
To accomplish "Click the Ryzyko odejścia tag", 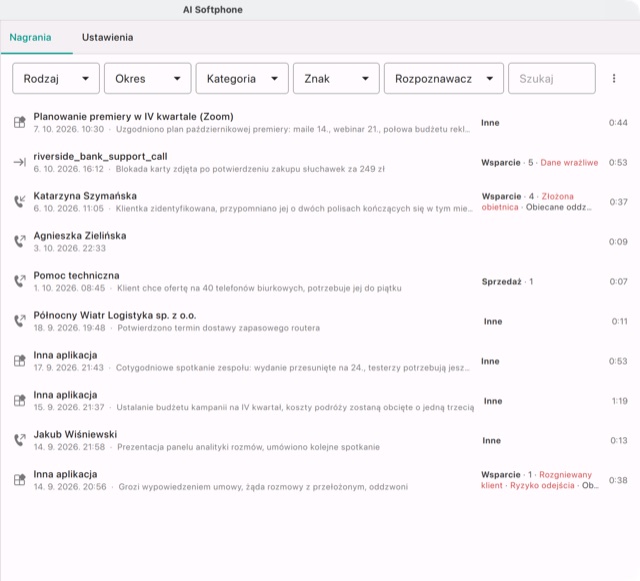I will point(542,485).
